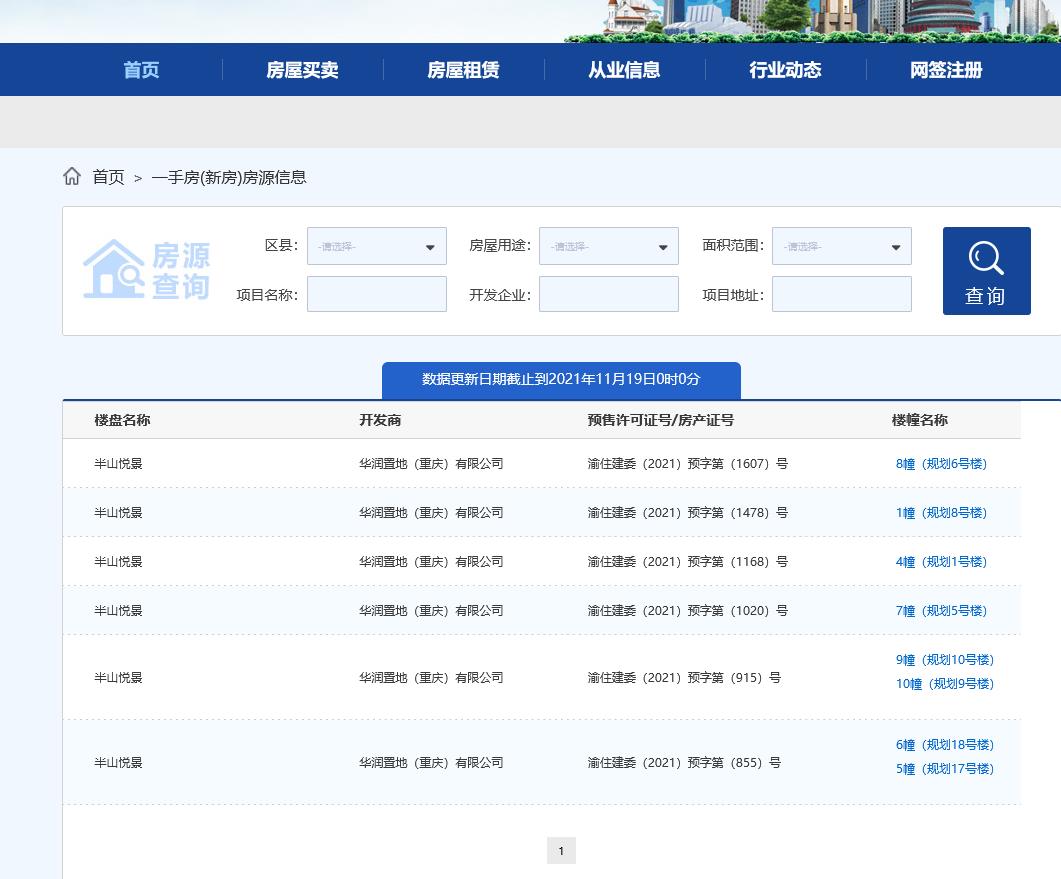Open the 房屋租赁 rental section

(463, 69)
